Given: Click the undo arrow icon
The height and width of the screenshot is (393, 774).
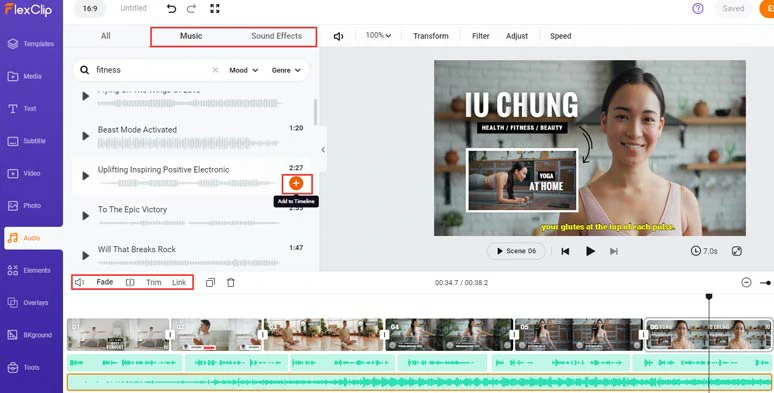Looking at the screenshot, I should (171, 9).
